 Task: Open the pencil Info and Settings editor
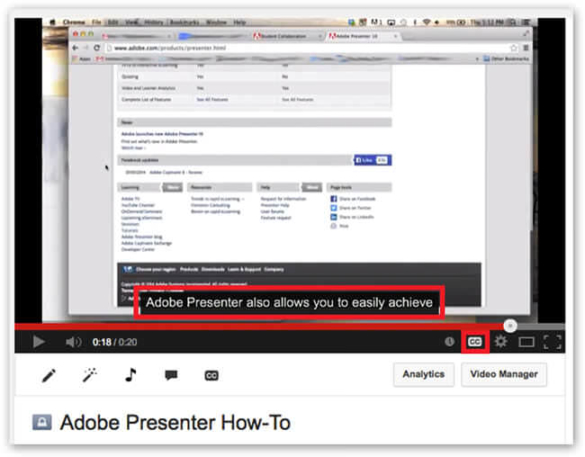coord(49,375)
